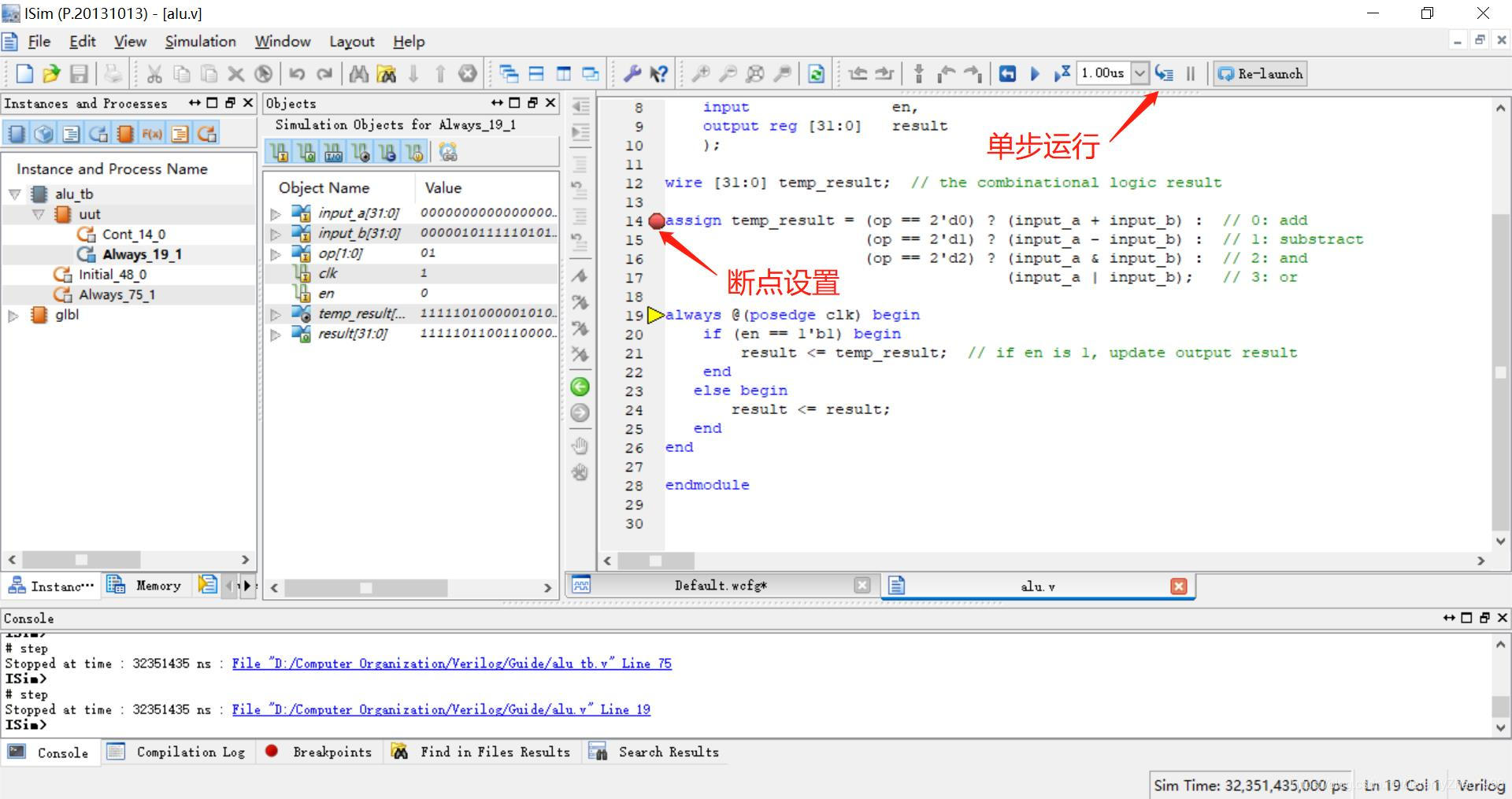
Task: Click the scissors Cut icon
Action: click(154, 74)
